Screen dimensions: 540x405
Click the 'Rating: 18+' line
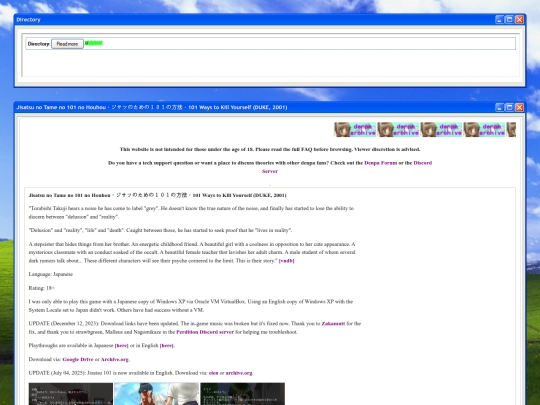(x=42, y=288)
